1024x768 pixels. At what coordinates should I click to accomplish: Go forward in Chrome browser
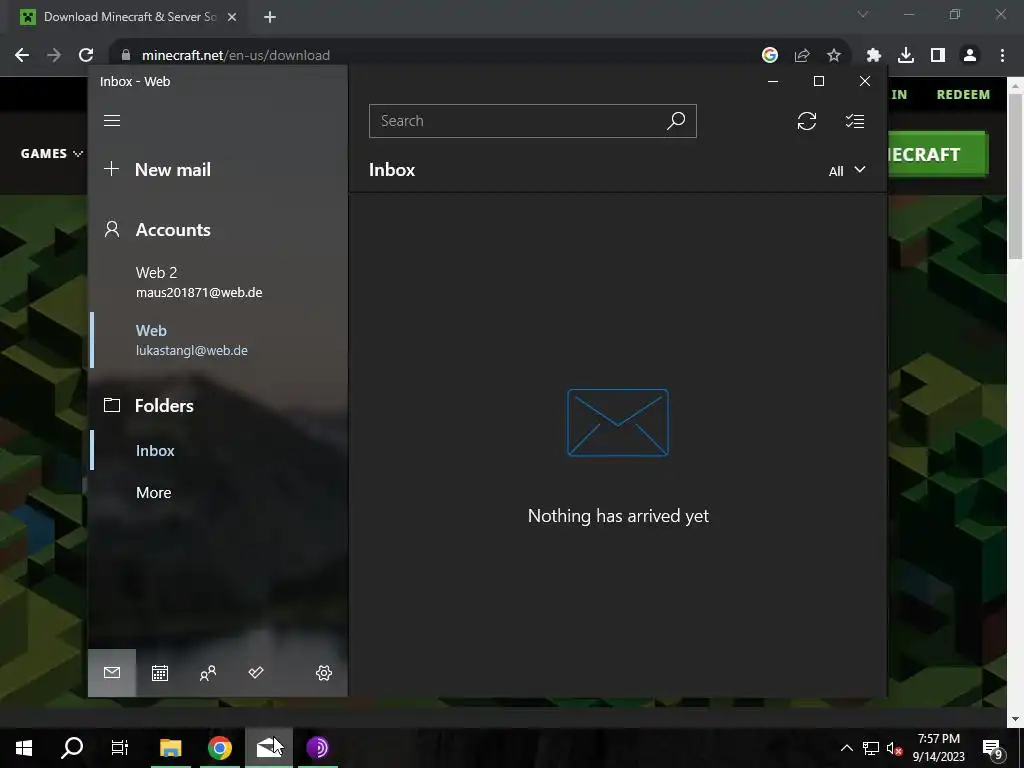tap(54, 56)
